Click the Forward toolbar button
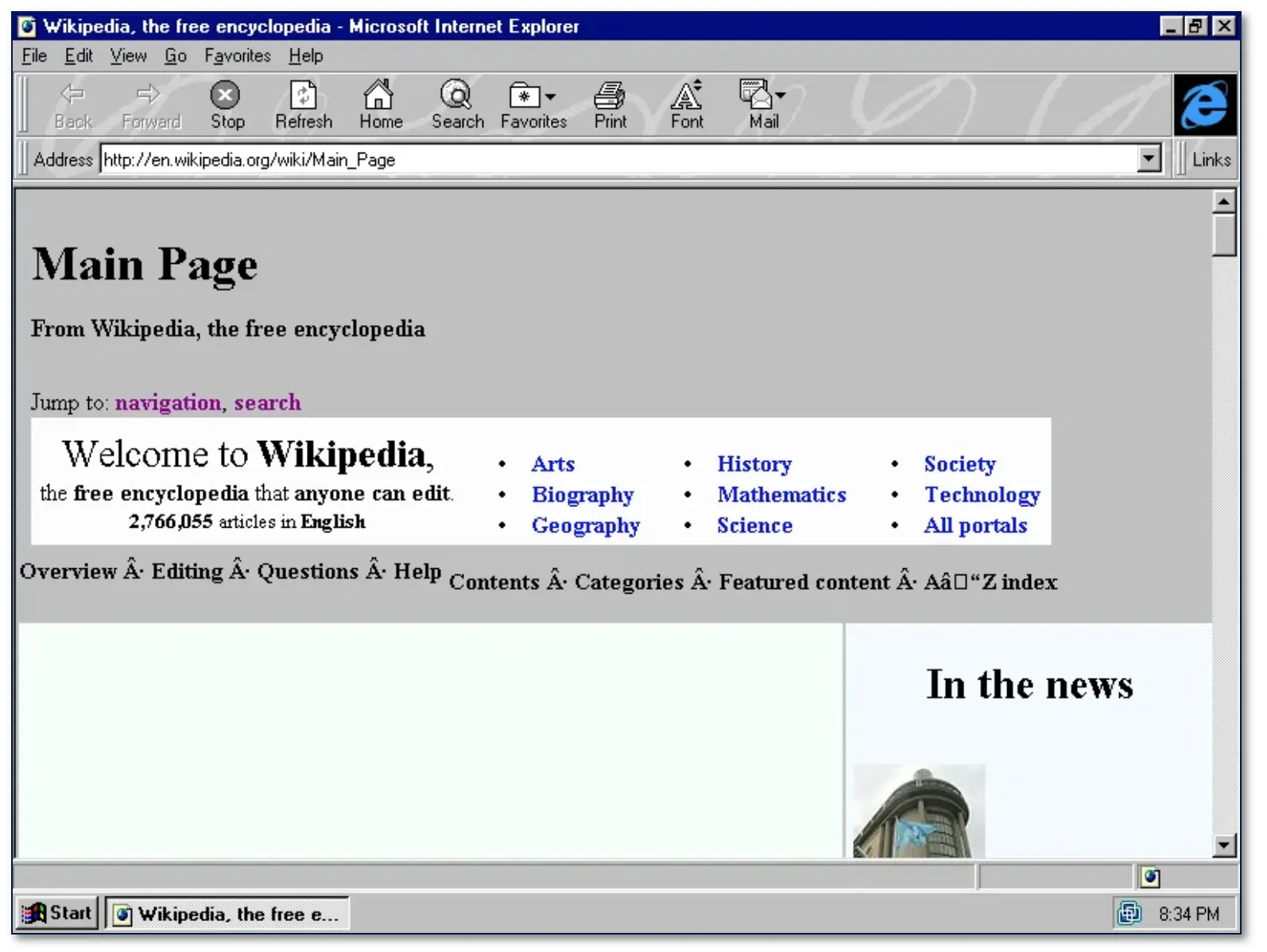The height and width of the screenshot is (952, 1267). (150, 105)
